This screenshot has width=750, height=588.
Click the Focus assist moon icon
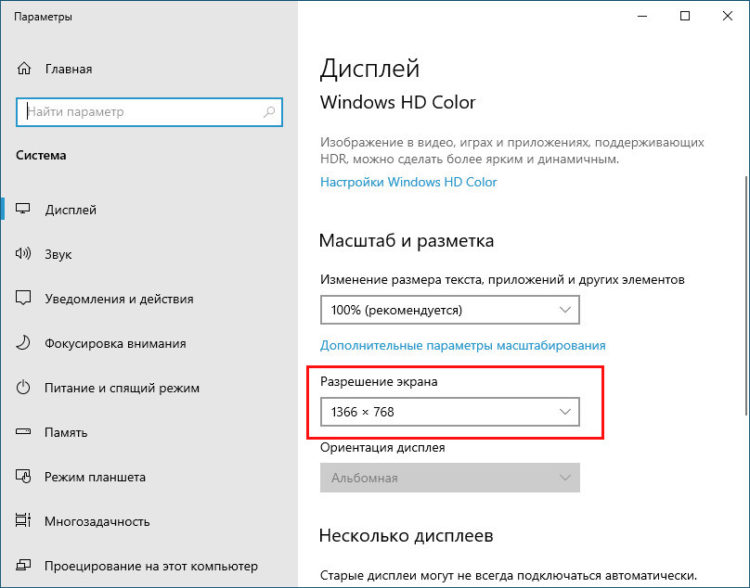(24, 343)
